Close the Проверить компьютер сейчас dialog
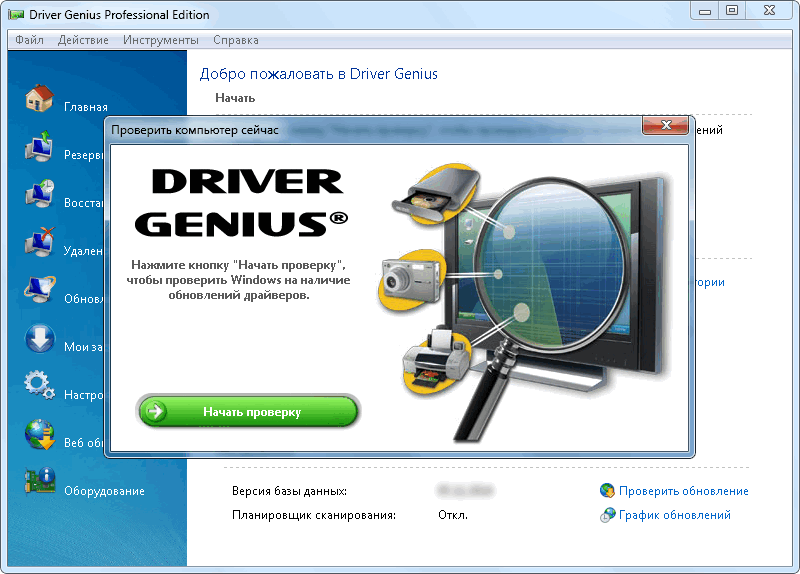800x574 pixels. [x=665, y=125]
